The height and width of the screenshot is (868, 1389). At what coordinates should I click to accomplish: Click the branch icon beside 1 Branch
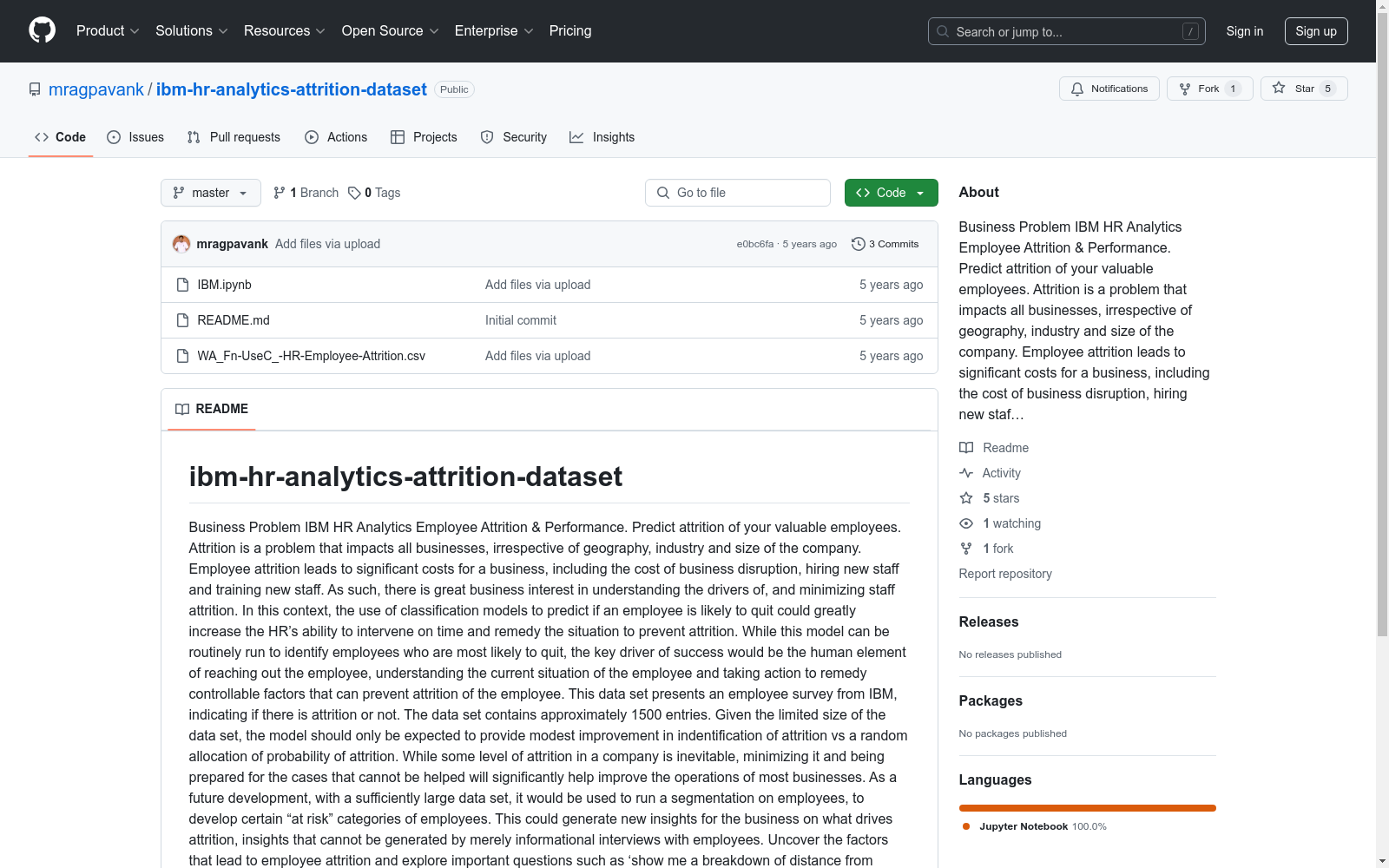point(280,193)
